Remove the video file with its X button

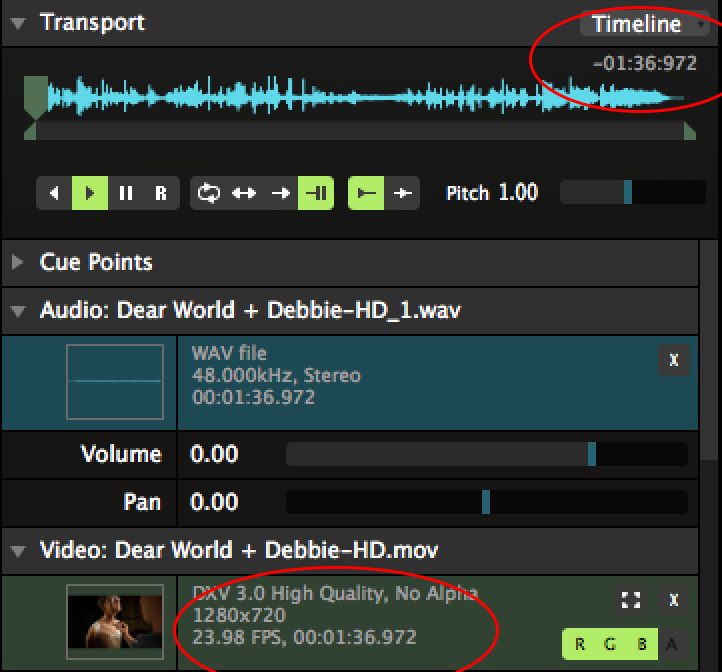click(x=673, y=600)
